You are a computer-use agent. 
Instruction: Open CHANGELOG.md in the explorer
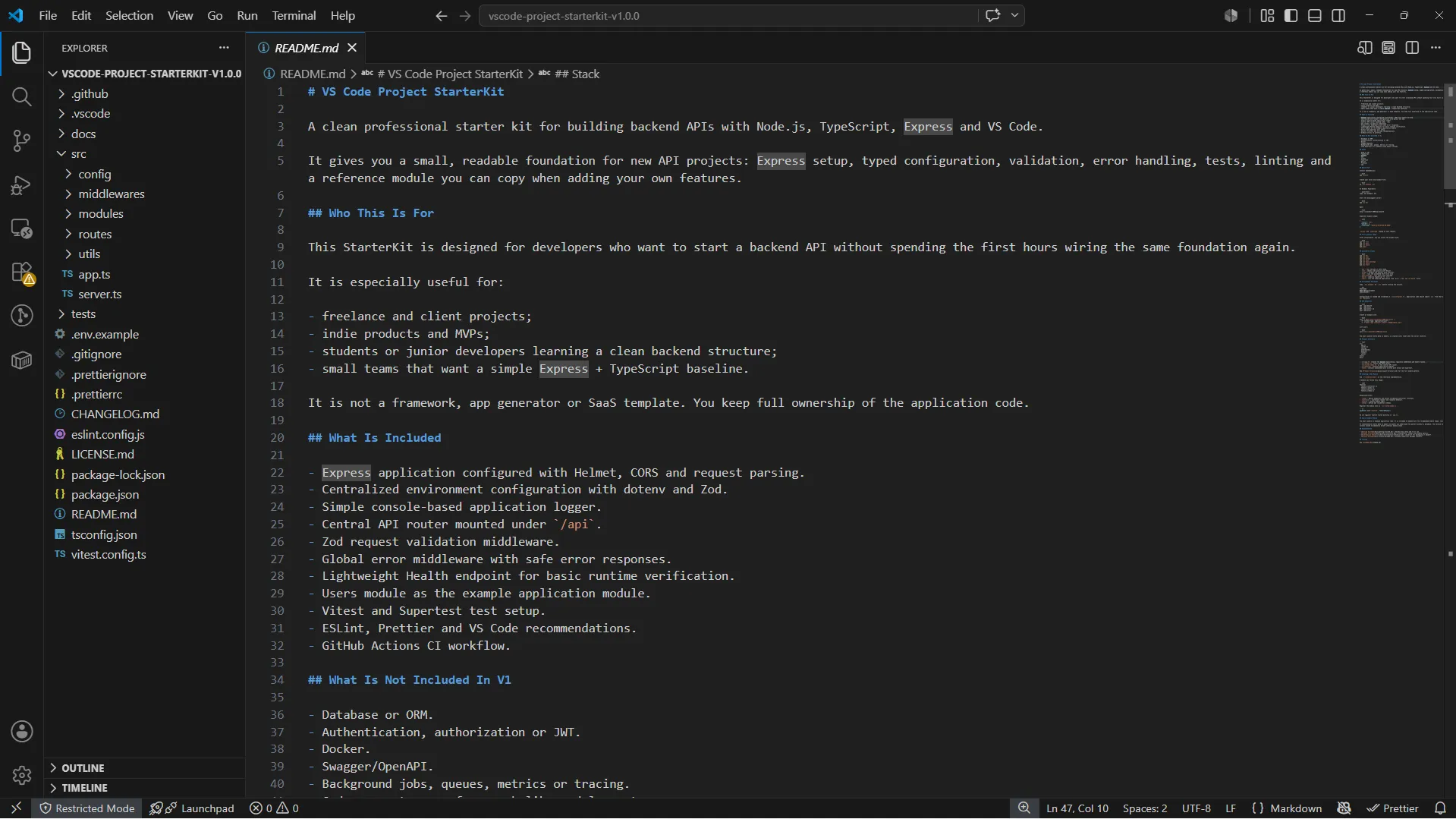pos(144,414)
